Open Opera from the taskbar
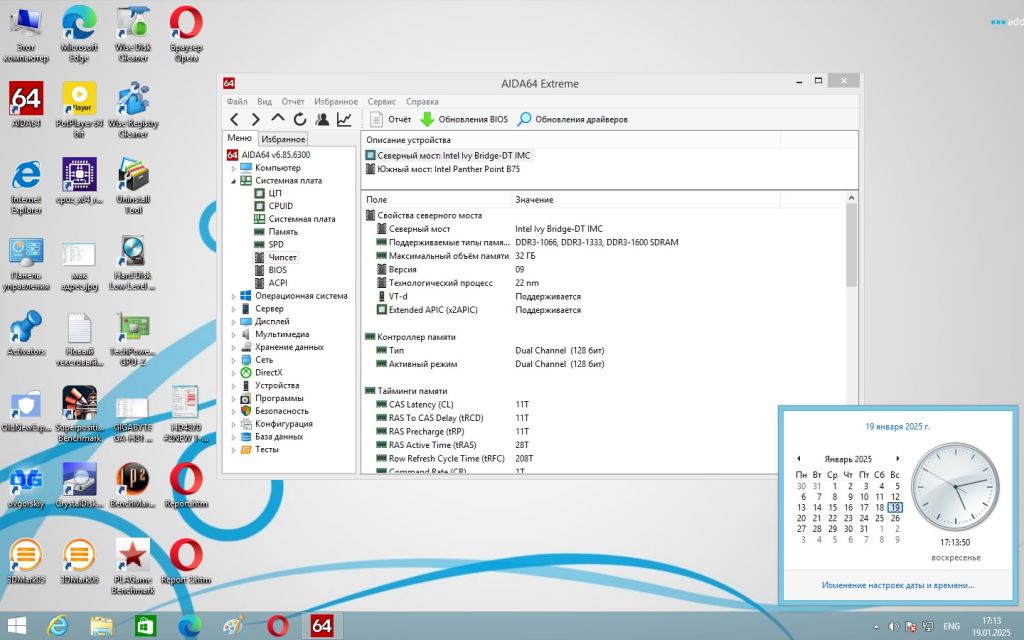Image resolution: width=1024 pixels, height=640 pixels. click(278, 626)
